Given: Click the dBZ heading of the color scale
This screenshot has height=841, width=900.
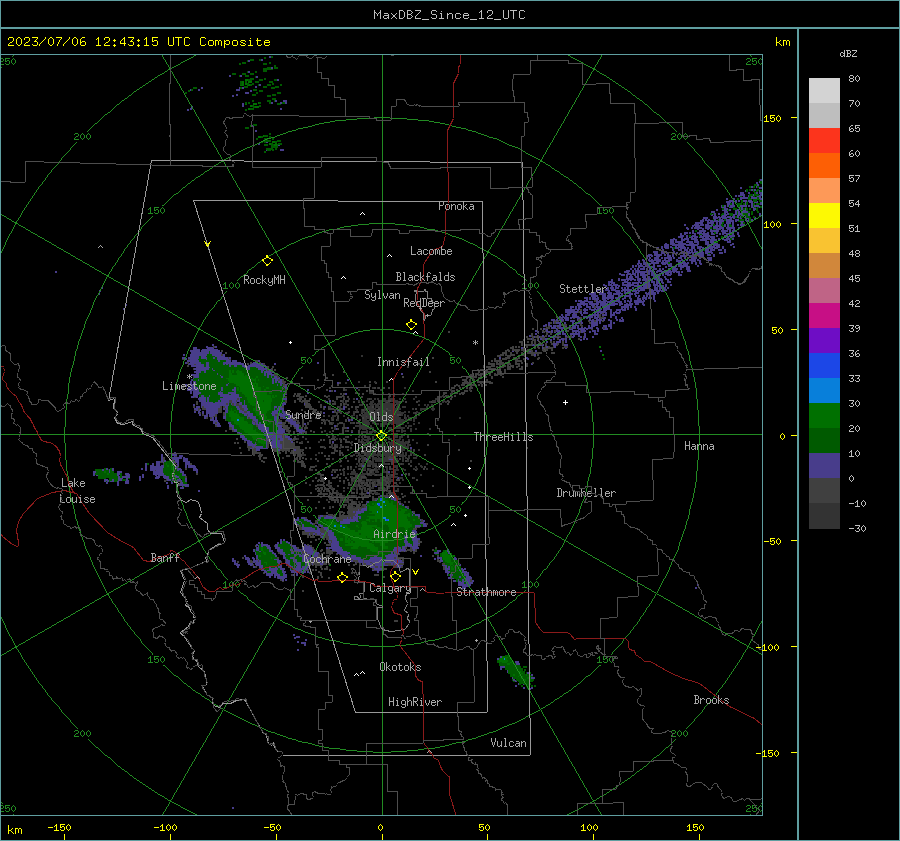Looking at the screenshot, I should (848, 53).
